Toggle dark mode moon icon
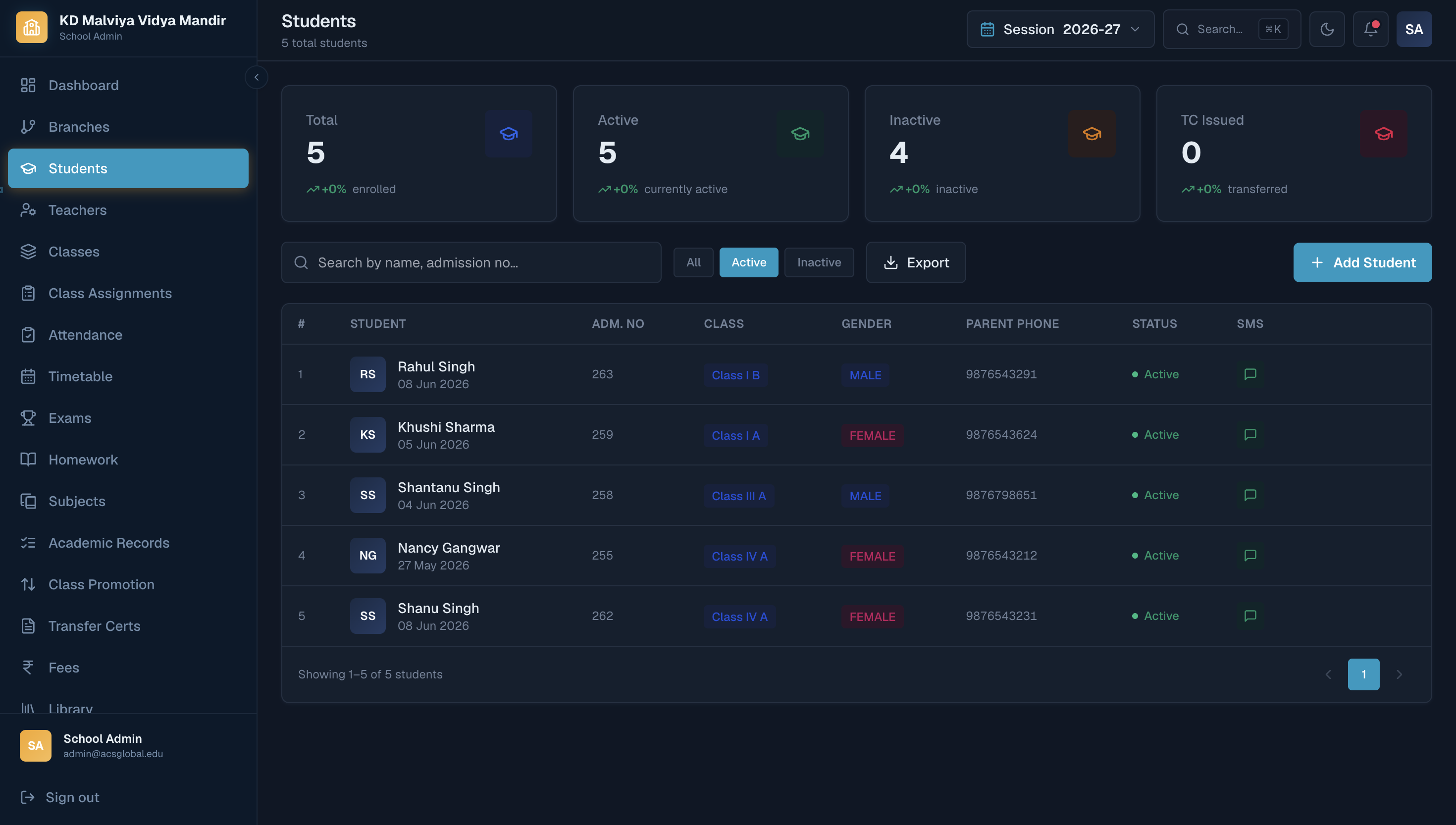This screenshot has height=825, width=1456. point(1327,29)
